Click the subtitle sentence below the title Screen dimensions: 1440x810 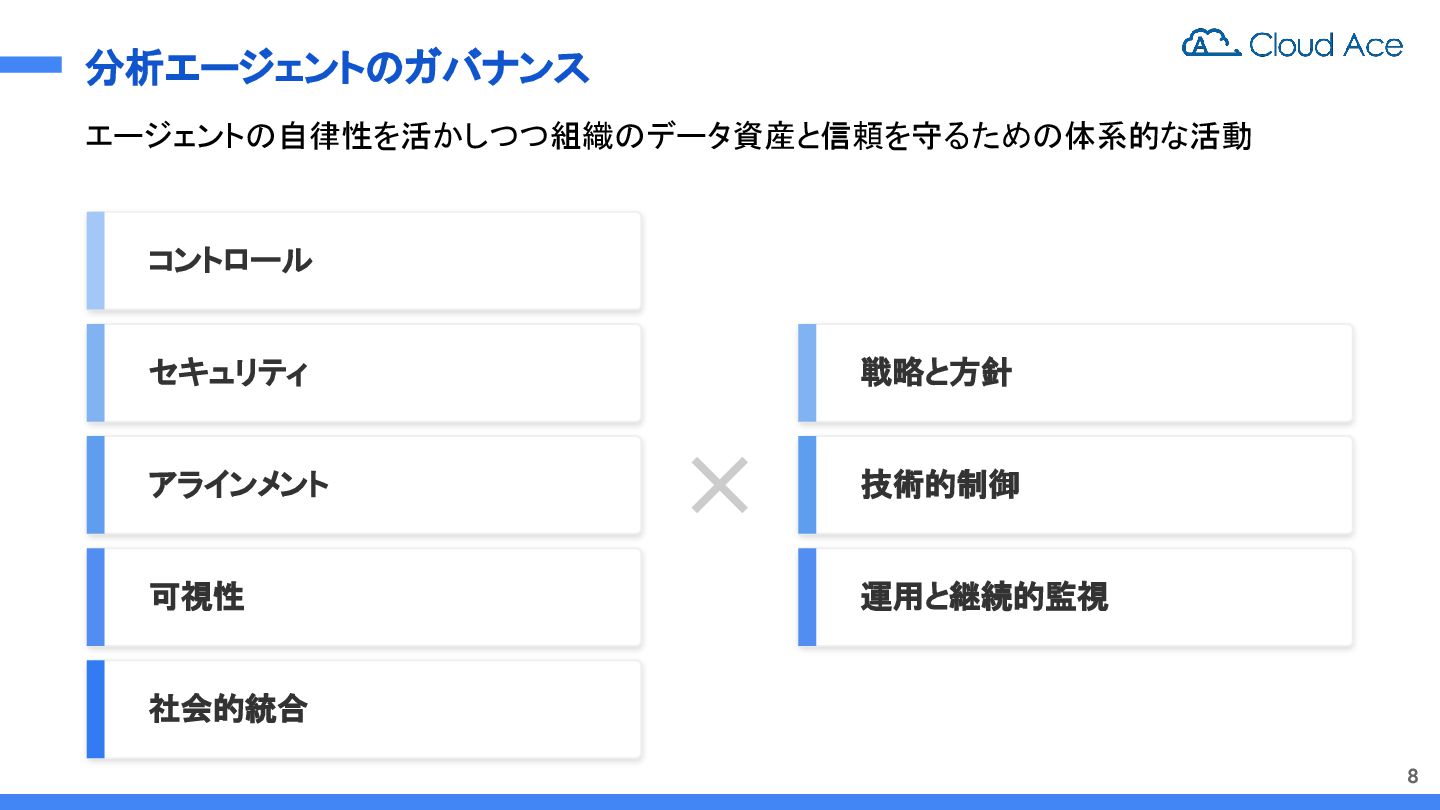pos(668,136)
